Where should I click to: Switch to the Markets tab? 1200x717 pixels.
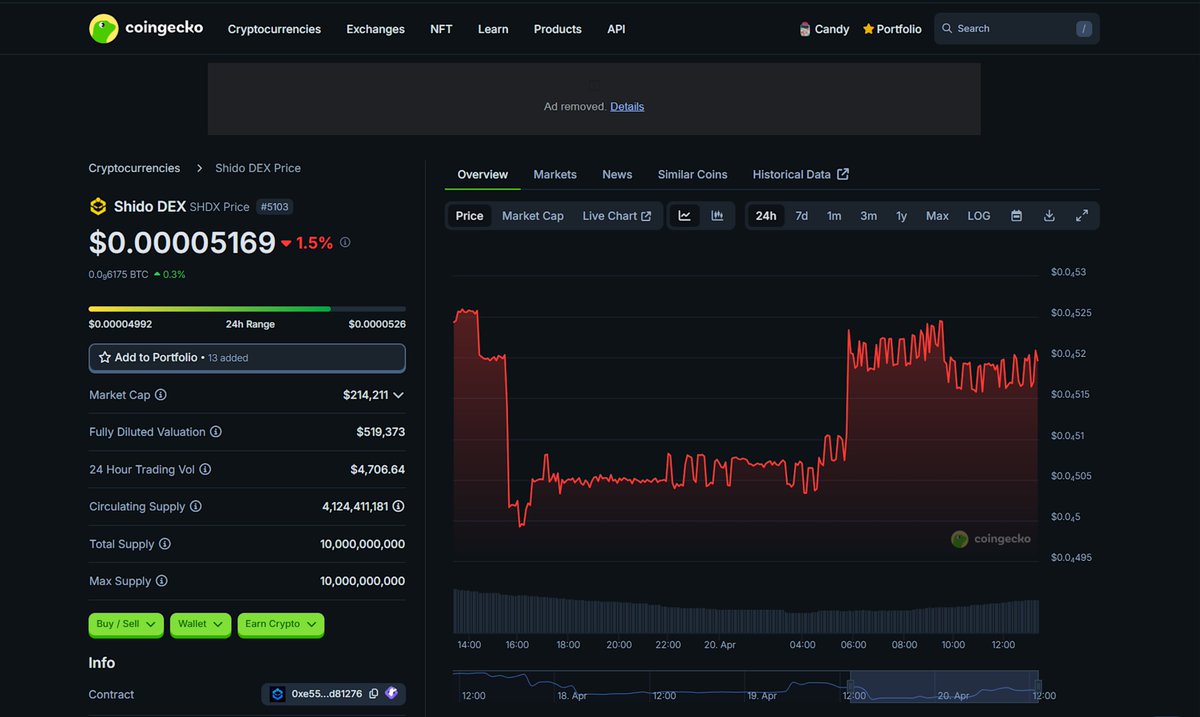(x=555, y=174)
